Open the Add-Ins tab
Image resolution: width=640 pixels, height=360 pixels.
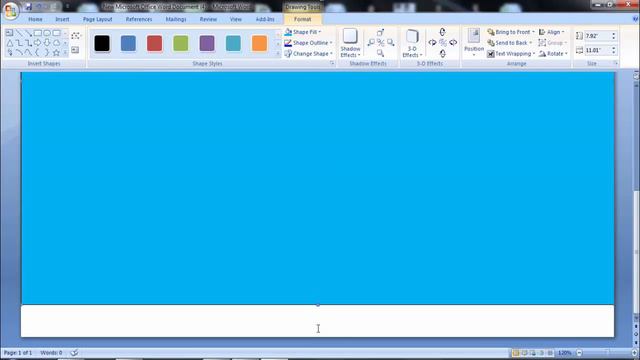click(x=265, y=19)
